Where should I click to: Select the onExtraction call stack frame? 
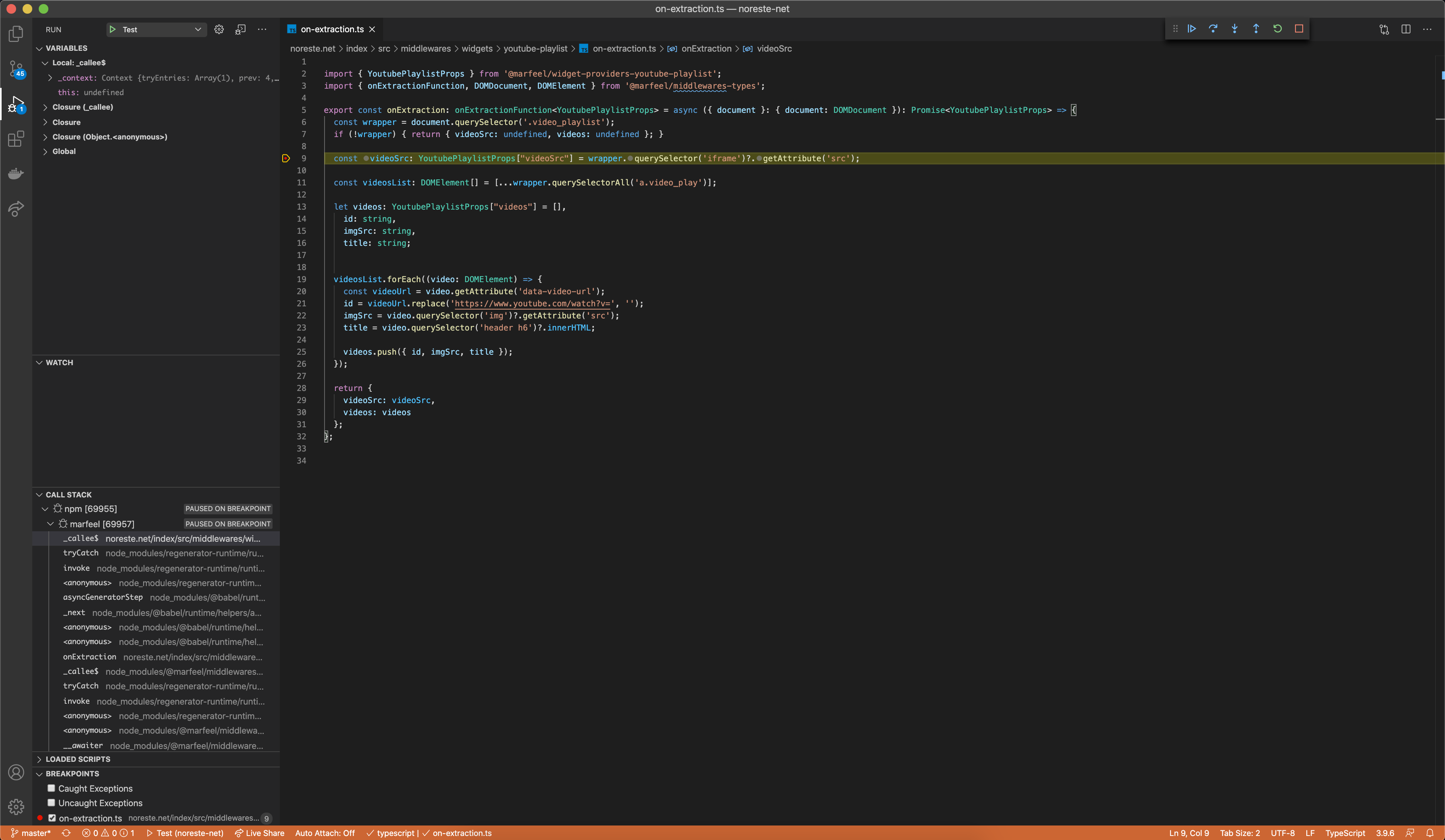[156, 657]
